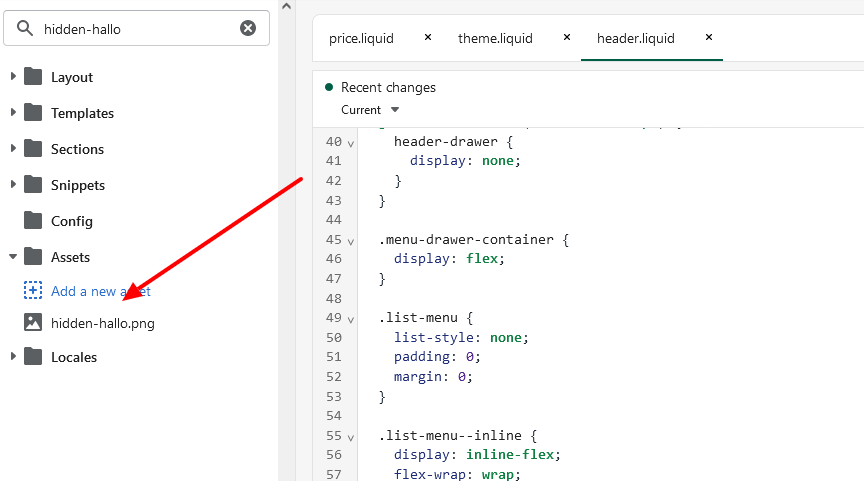This screenshot has height=481, width=864.
Task: Place cursor on .menu-drawer-container line
Action: click(474, 240)
